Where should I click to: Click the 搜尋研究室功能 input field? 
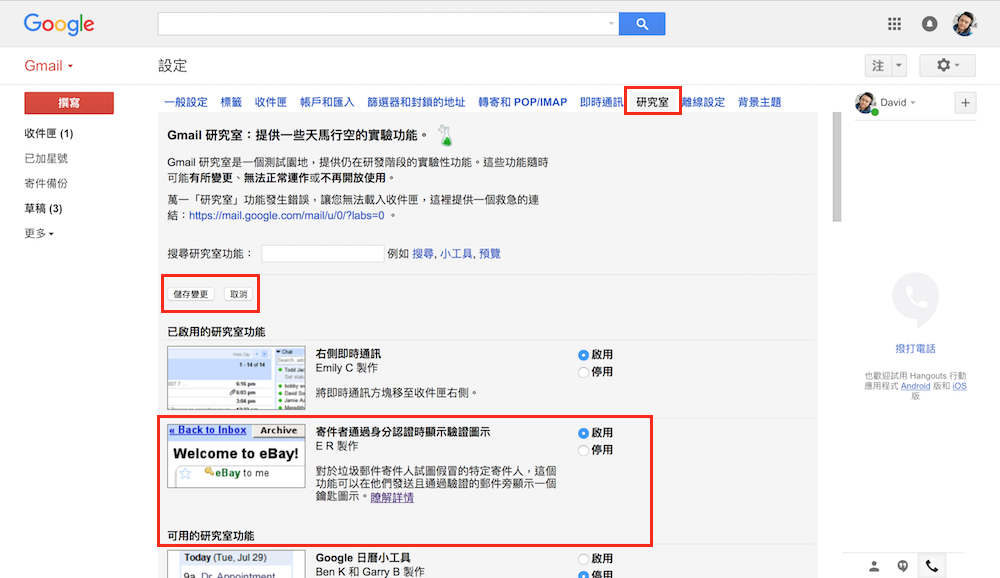tap(322, 254)
